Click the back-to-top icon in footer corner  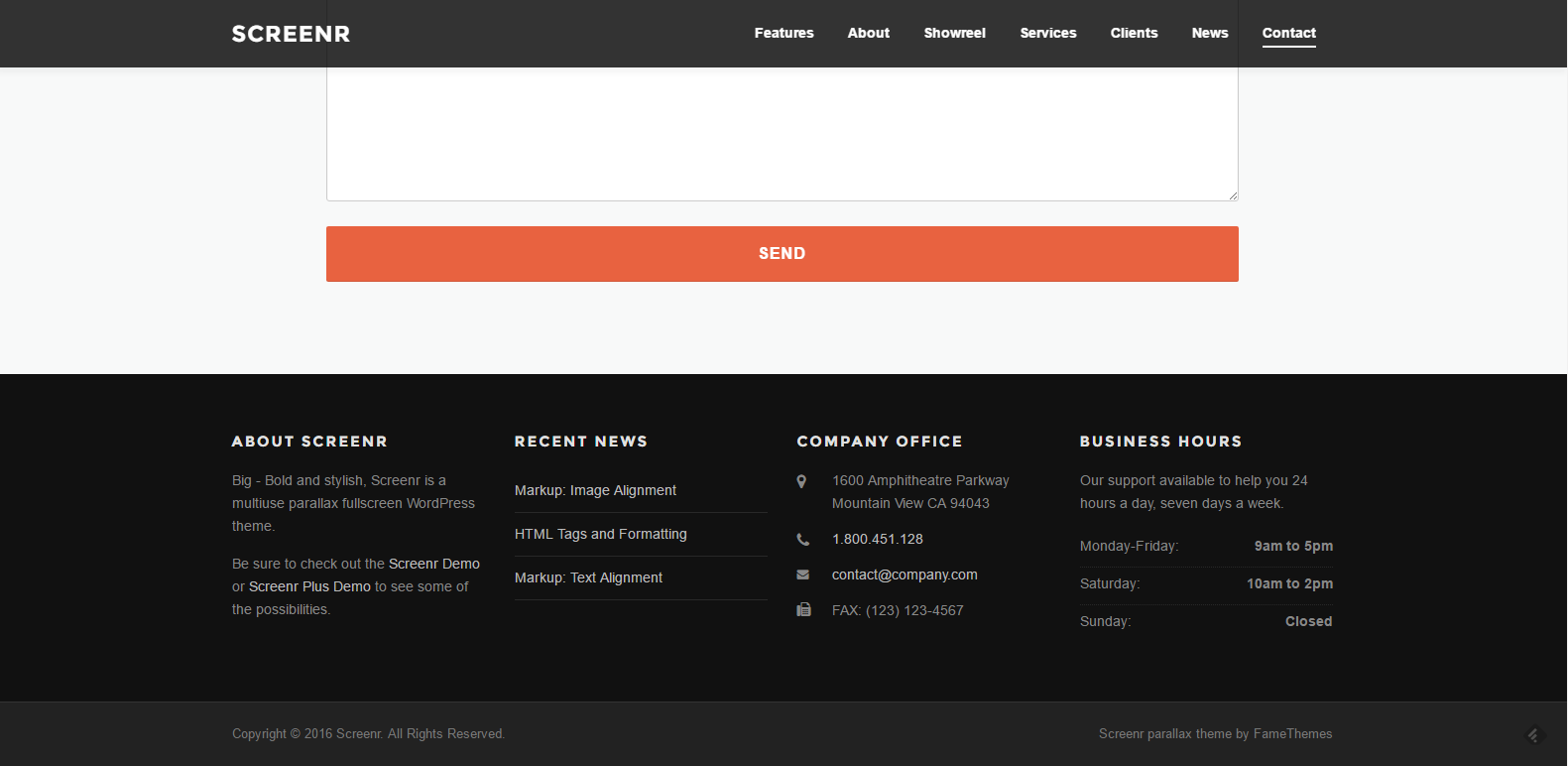coord(1533,735)
